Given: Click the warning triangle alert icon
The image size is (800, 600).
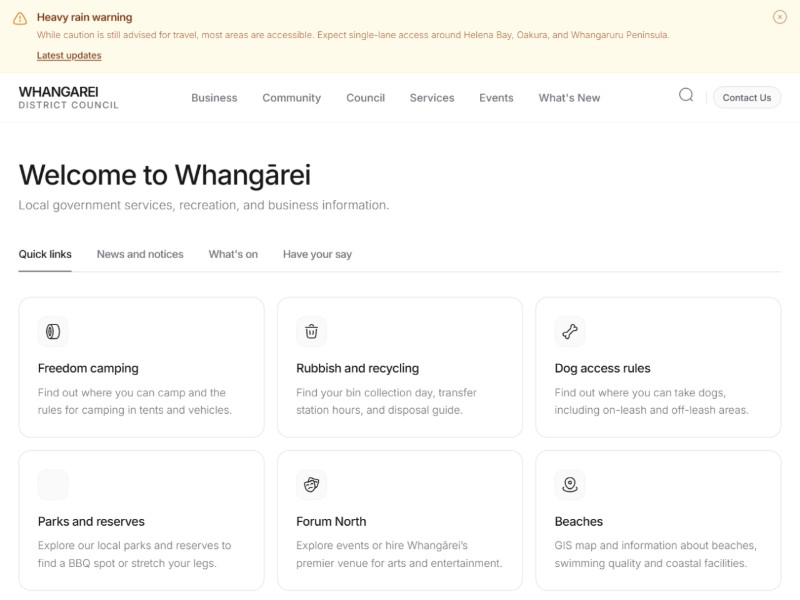Looking at the screenshot, I should [x=20, y=18].
